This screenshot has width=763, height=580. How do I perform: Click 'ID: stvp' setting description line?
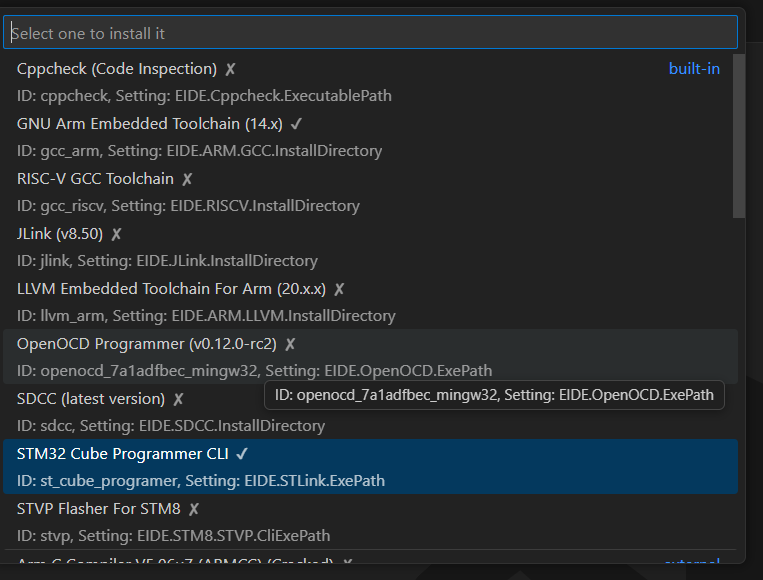click(x=173, y=536)
